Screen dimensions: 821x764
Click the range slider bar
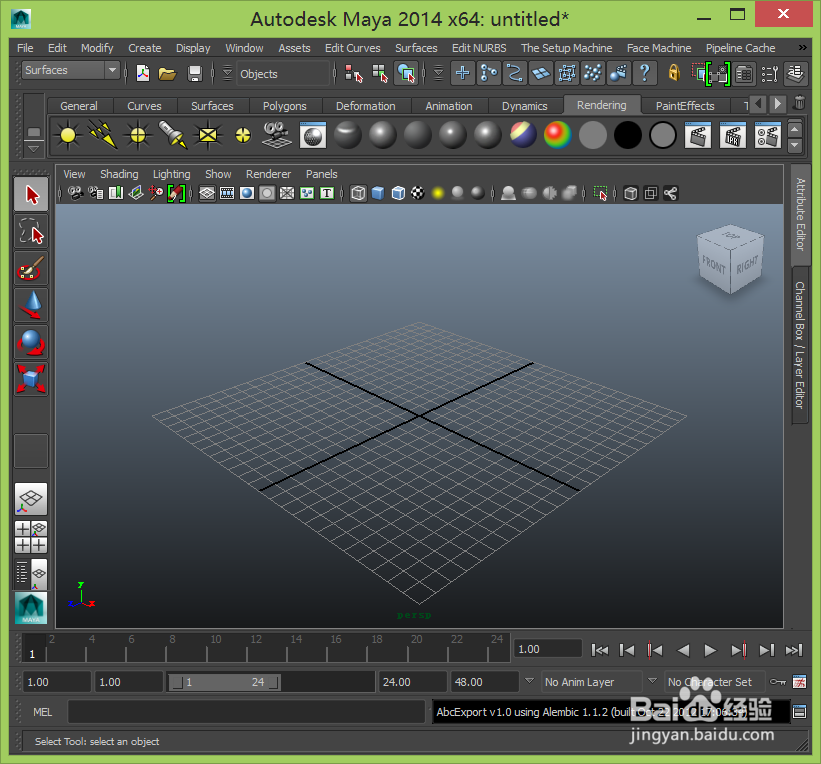click(224, 682)
